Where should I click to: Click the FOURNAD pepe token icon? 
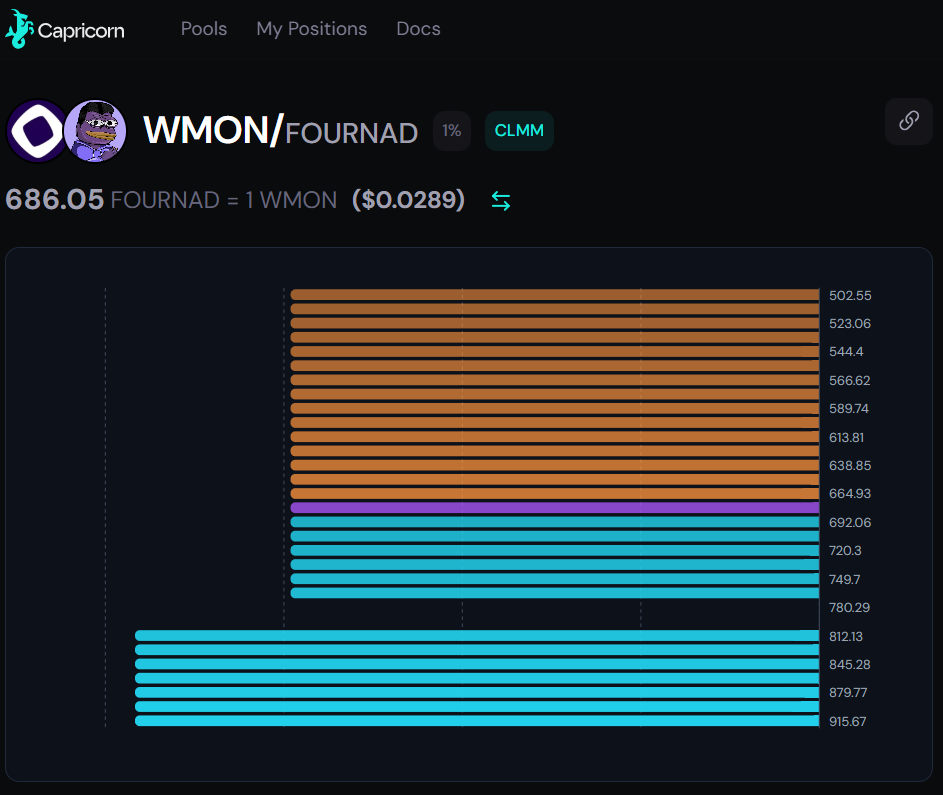[95, 131]
